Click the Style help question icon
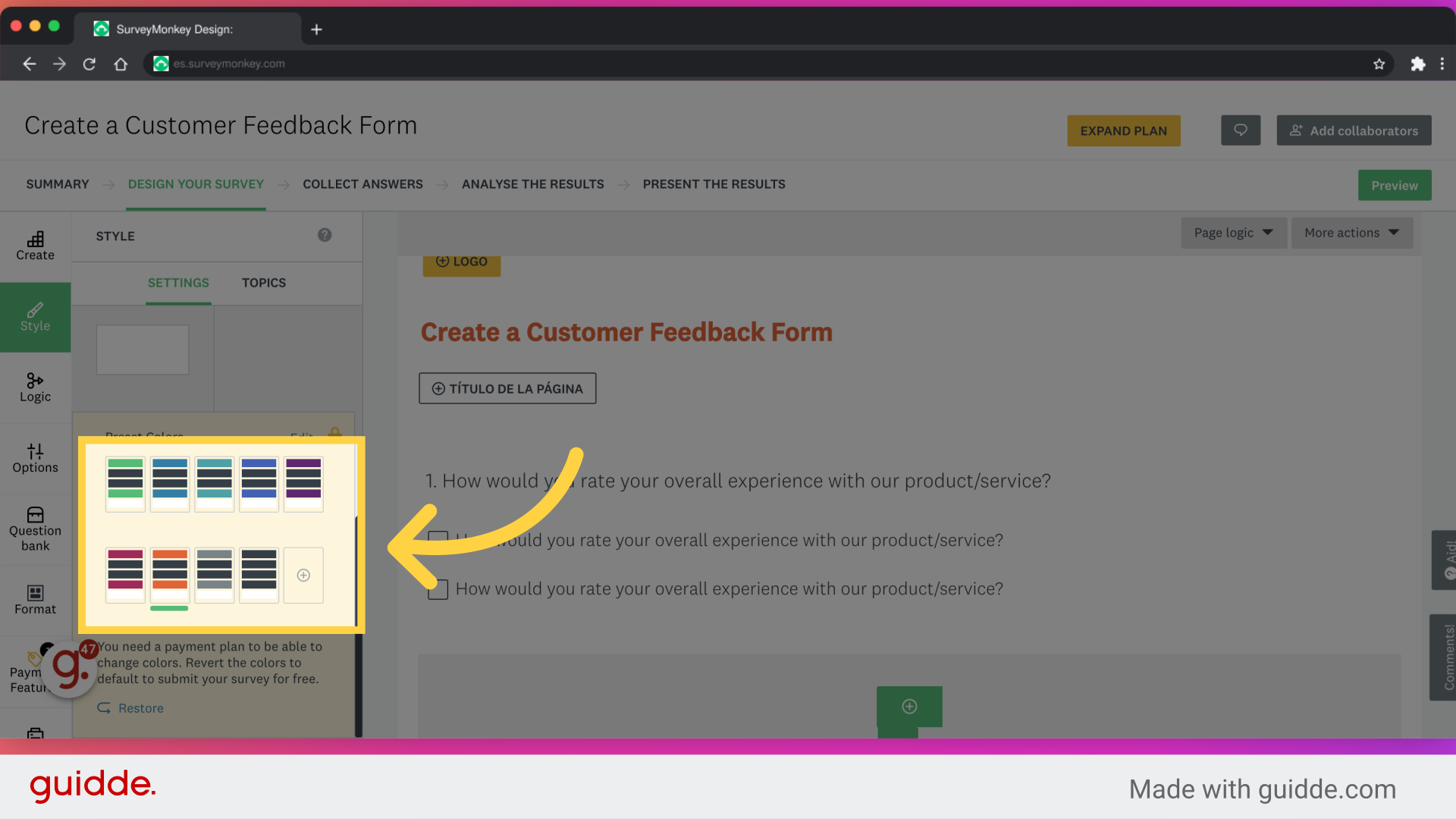Viewport: 1456px width, 819px height. coord(325,235)
